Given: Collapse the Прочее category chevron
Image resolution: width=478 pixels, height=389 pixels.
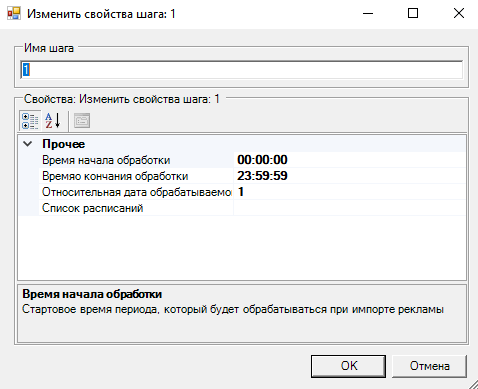Looking at the screenshot, I should click(x=28, y=144).
